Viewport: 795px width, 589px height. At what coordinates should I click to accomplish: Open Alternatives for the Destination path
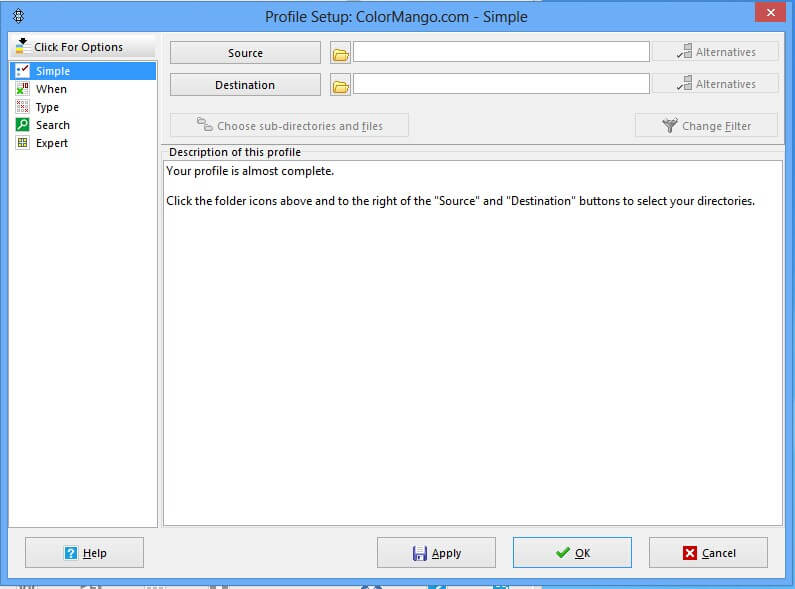click(715, 84)
